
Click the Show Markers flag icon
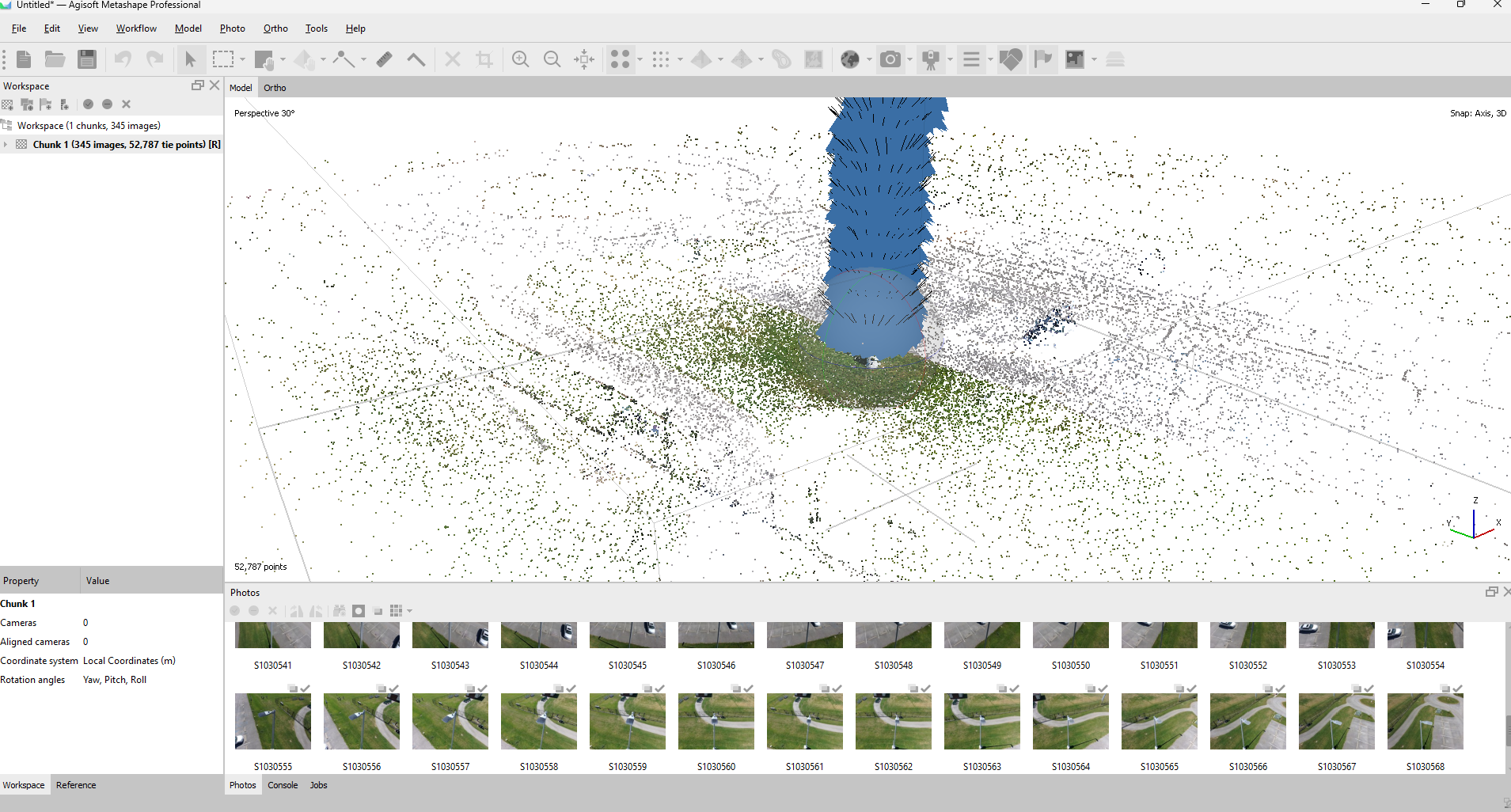click(1044, 59)
